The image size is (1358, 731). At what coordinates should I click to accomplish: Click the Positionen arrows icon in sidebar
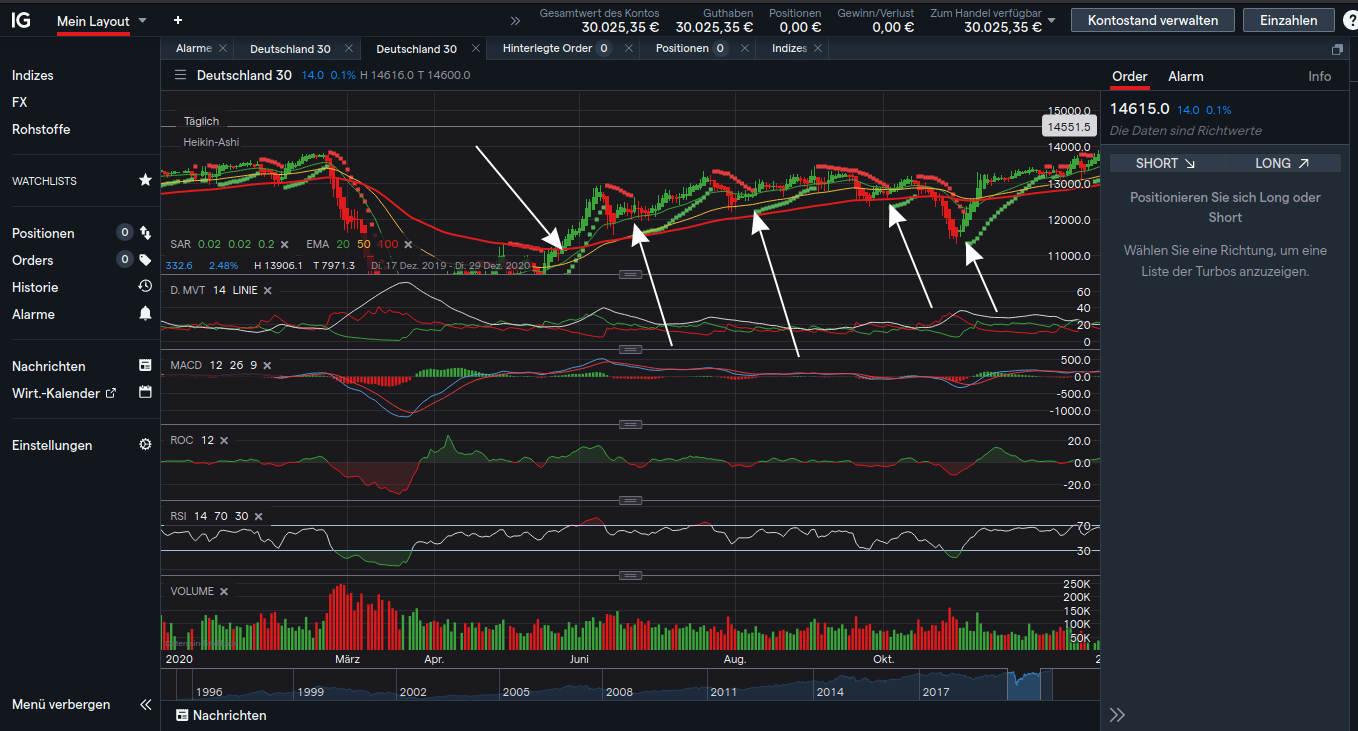[145, 233]
